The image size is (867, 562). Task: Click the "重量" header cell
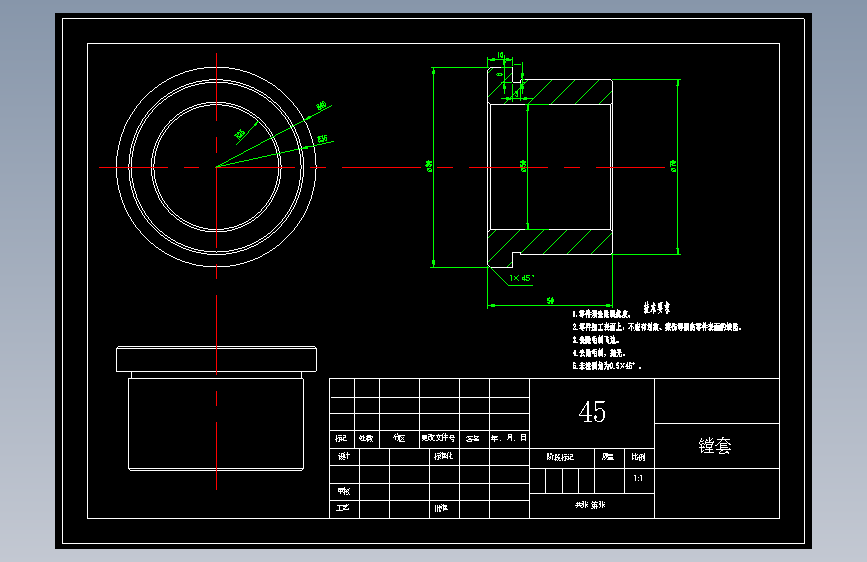click(x=608, y=457)
